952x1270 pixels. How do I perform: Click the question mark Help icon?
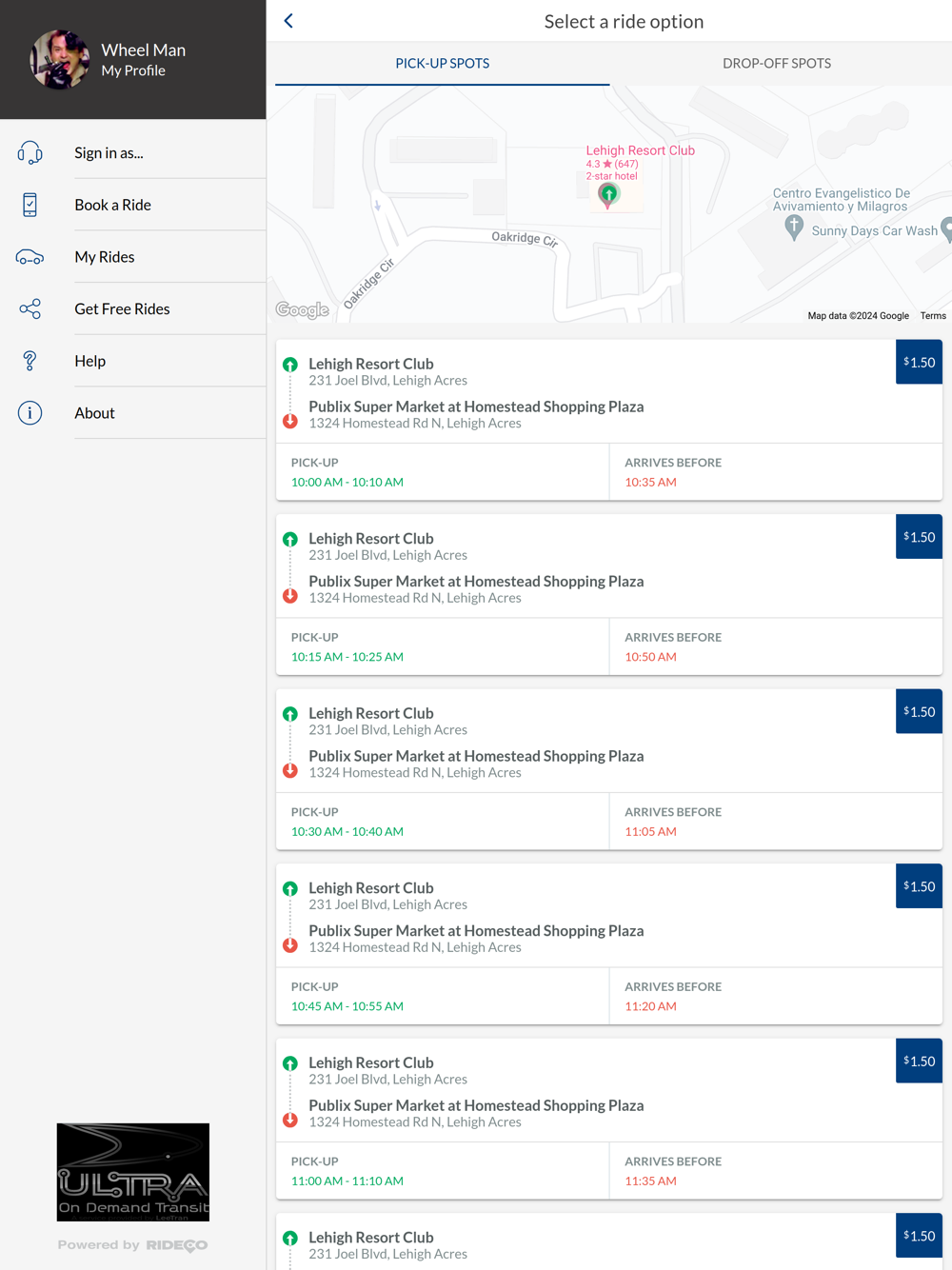[30, 361]
